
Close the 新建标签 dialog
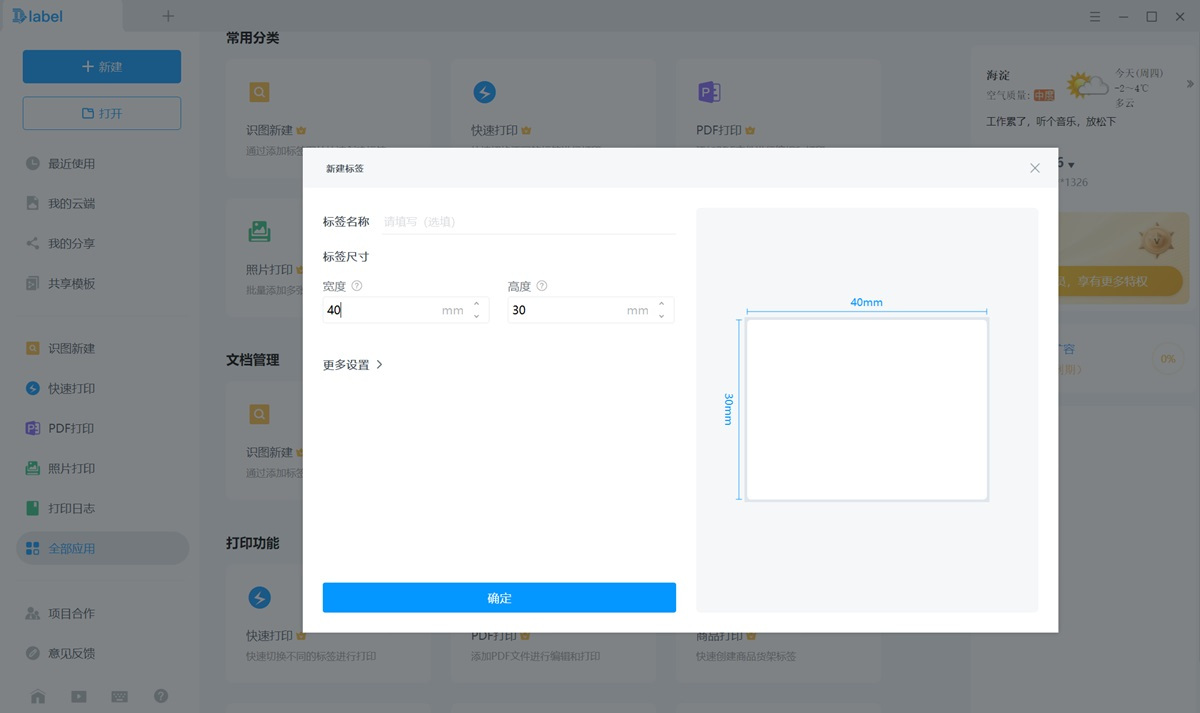(1035, 168)
